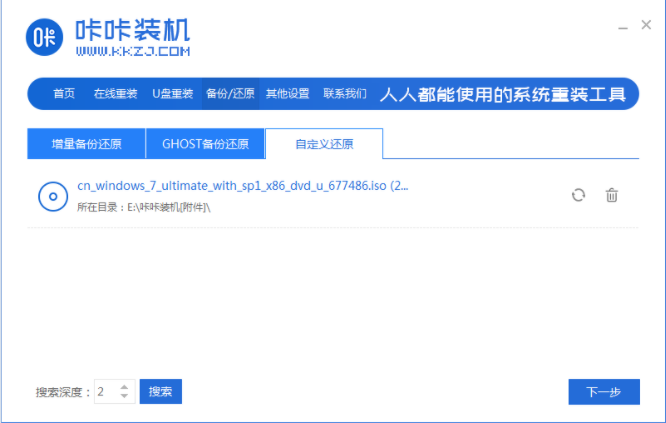Open the 在线重装 menu item
This screenshot has height=423, width=666.
pos(113,94)
